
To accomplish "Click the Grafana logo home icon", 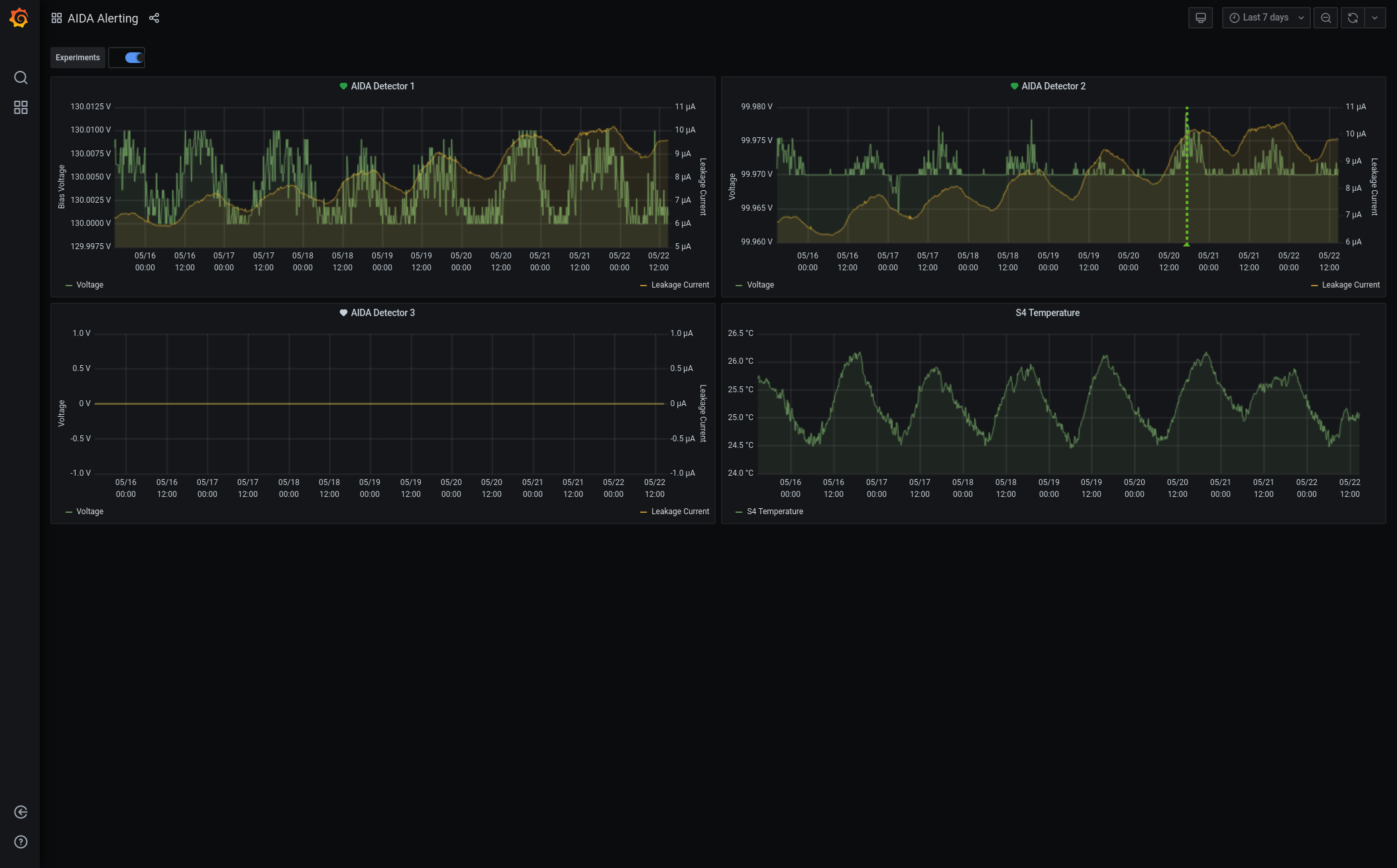I will point(19,18).
